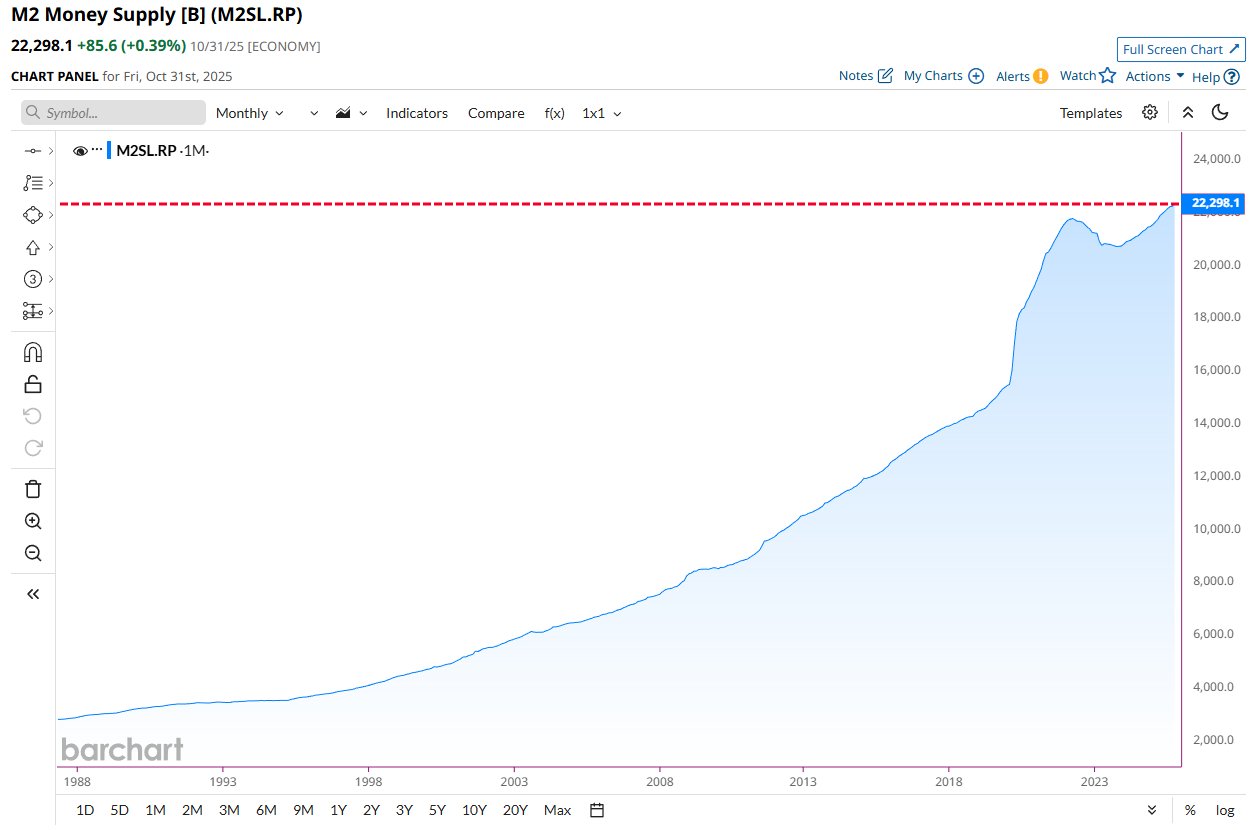1258x830 pixels.
Task: Expand the Actions dropdown menu
Action: click(x=1155, y=76)
